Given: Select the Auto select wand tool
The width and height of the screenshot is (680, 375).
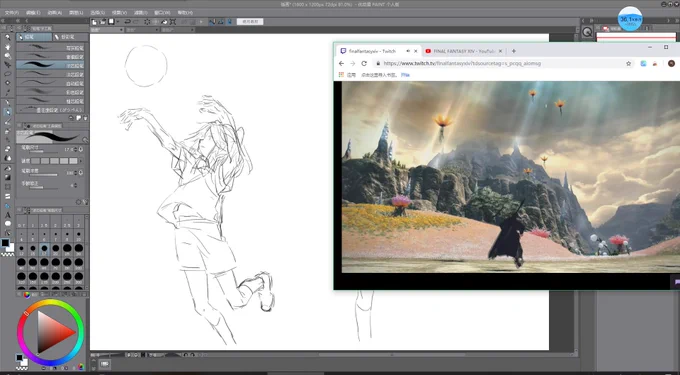Looking at the screenshot, I should coord(7,83).
